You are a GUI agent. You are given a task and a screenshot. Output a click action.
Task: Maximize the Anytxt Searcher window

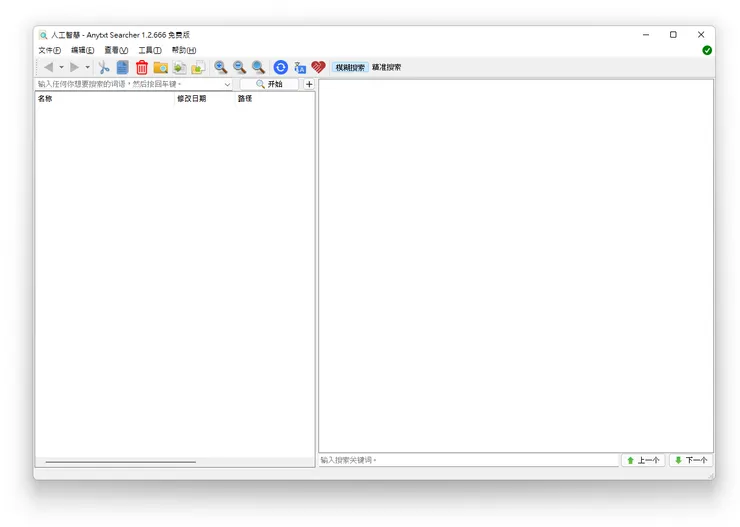click(x=673, y=34)
